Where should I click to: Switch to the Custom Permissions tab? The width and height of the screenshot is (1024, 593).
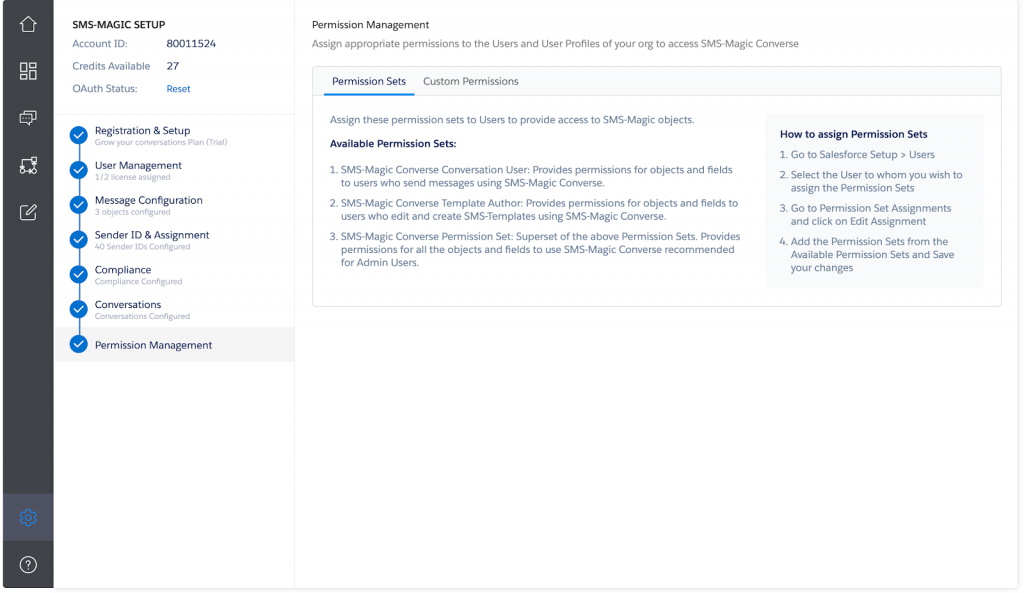coord(471,81)
